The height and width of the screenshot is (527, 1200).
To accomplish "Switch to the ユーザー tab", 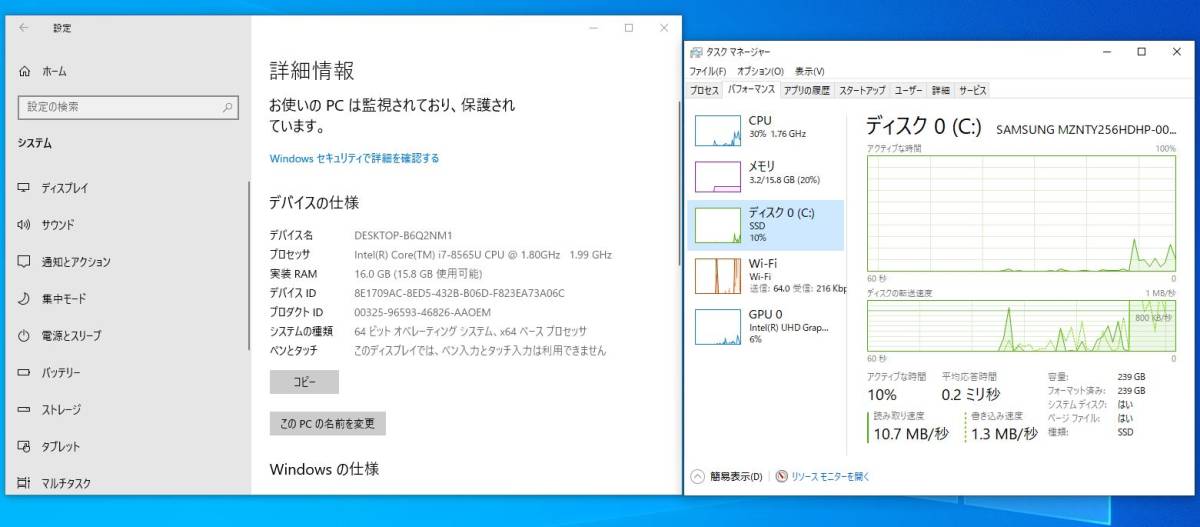I will click(908, 90).
